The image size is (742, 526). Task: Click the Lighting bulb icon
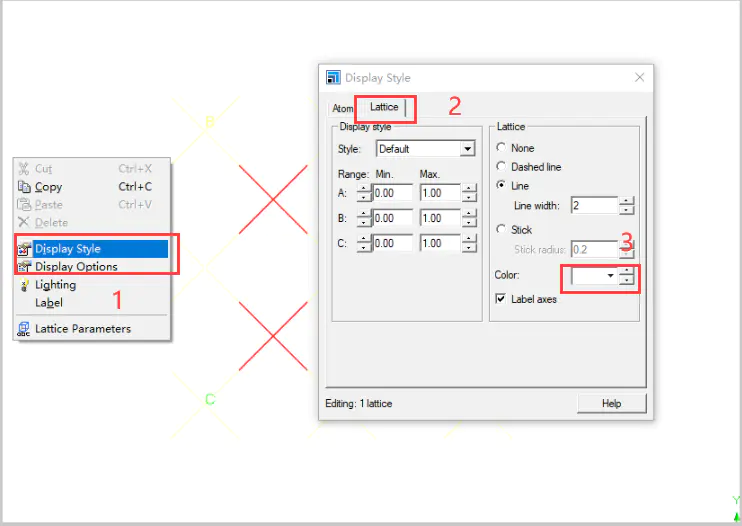[24, 285]
